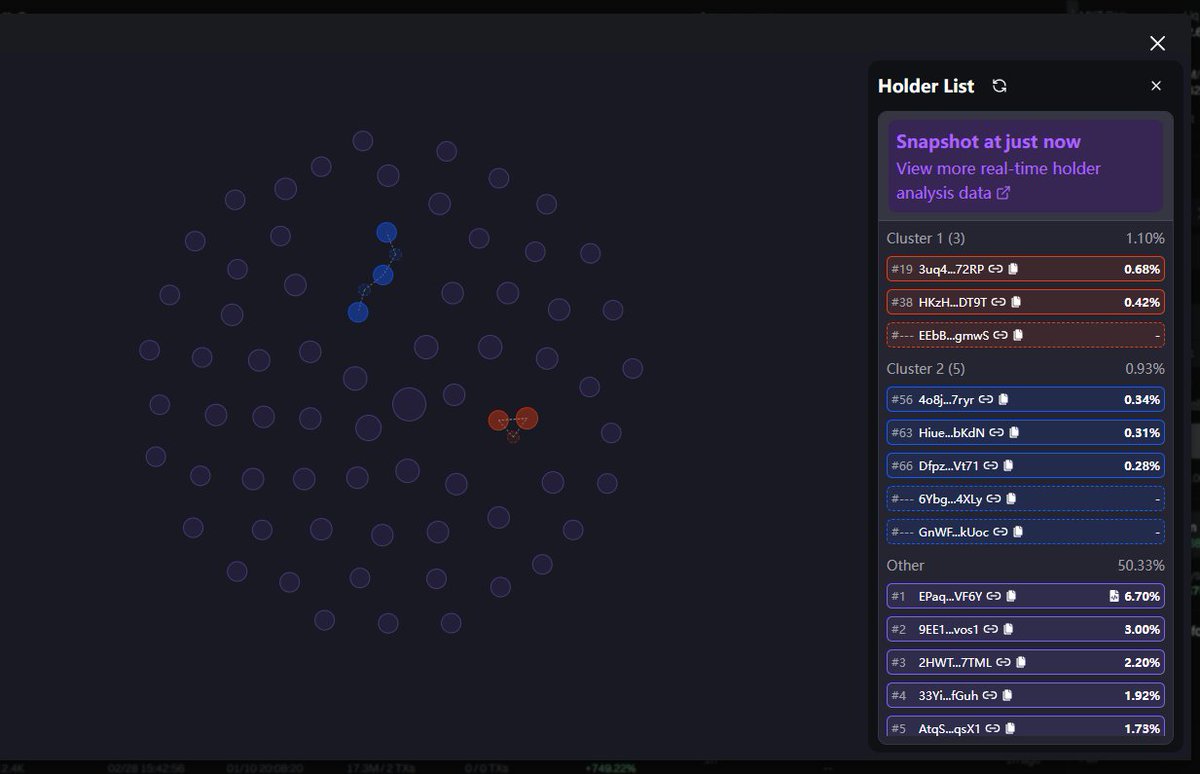1200x774 pixels.
Task: Click the external link icon after 'analysis data'
Action: coord(1003,193)
